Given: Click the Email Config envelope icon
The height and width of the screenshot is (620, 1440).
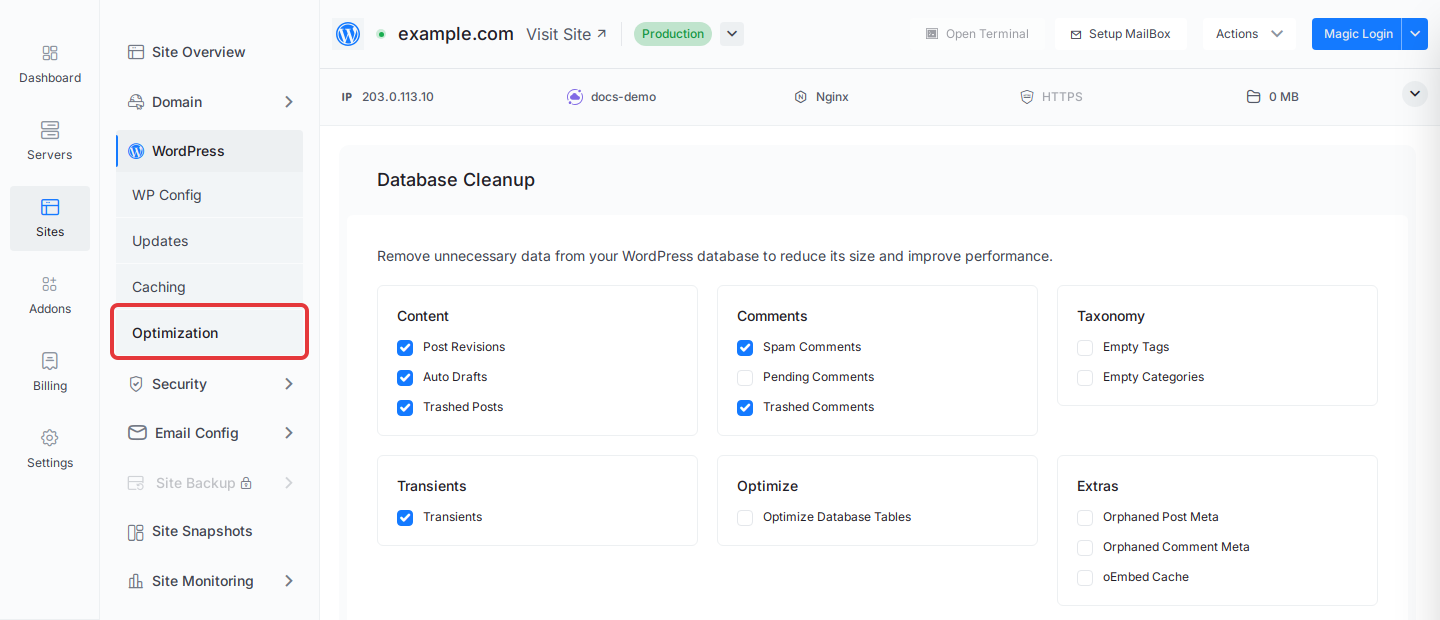Looking at the screenshot, I should [x=137, y=433].
